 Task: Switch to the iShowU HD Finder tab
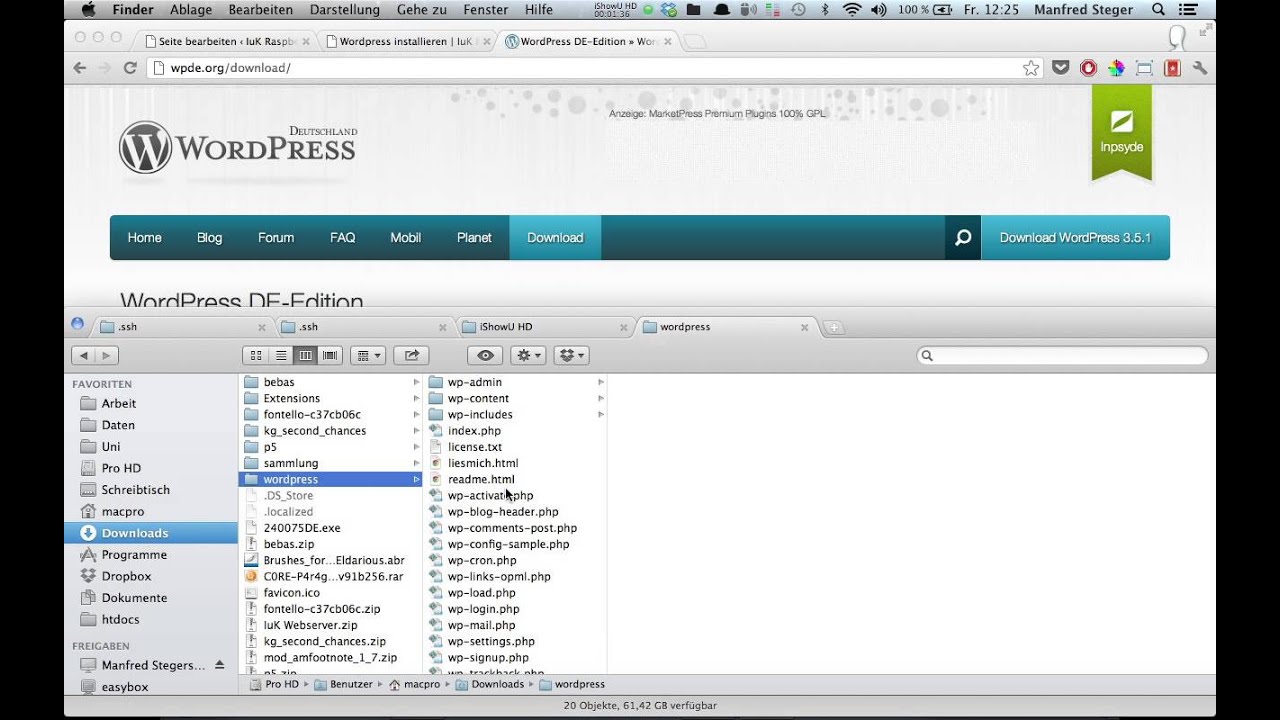click(x=545, y=327)
